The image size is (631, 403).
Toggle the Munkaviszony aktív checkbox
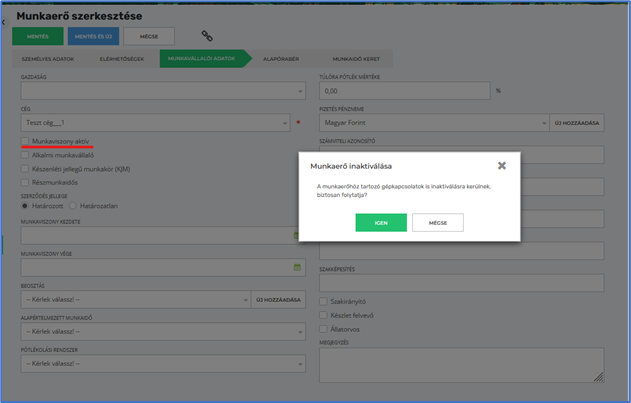pos(26,142)
